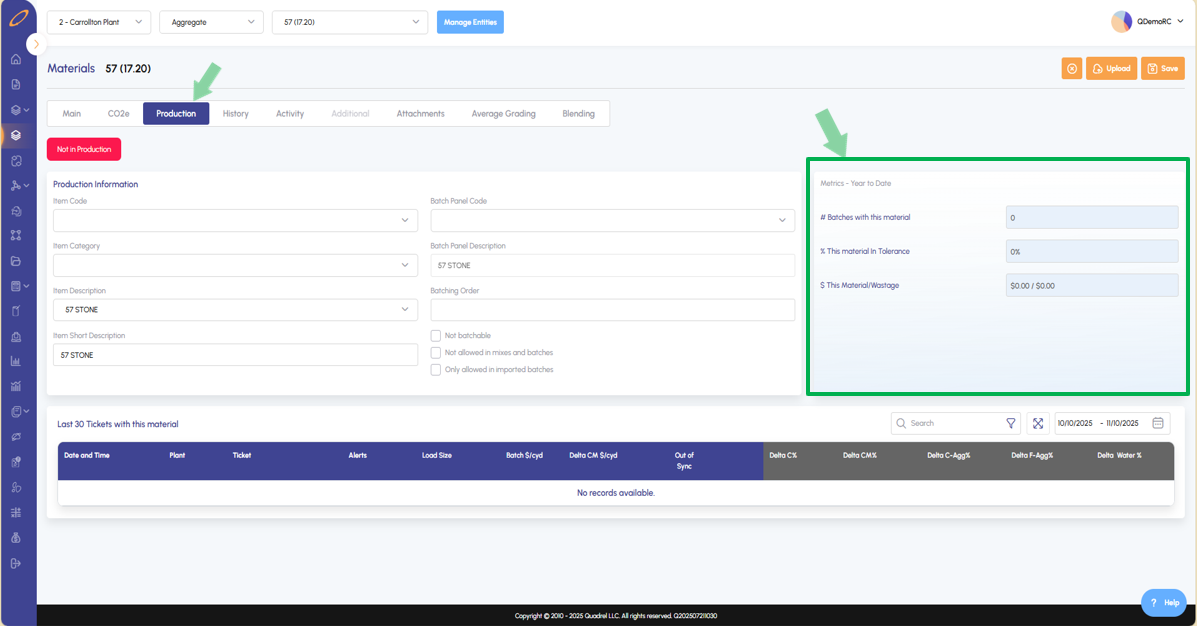
Task: Click the money bag icon in sidebar
Action: [x=16, y=537]
